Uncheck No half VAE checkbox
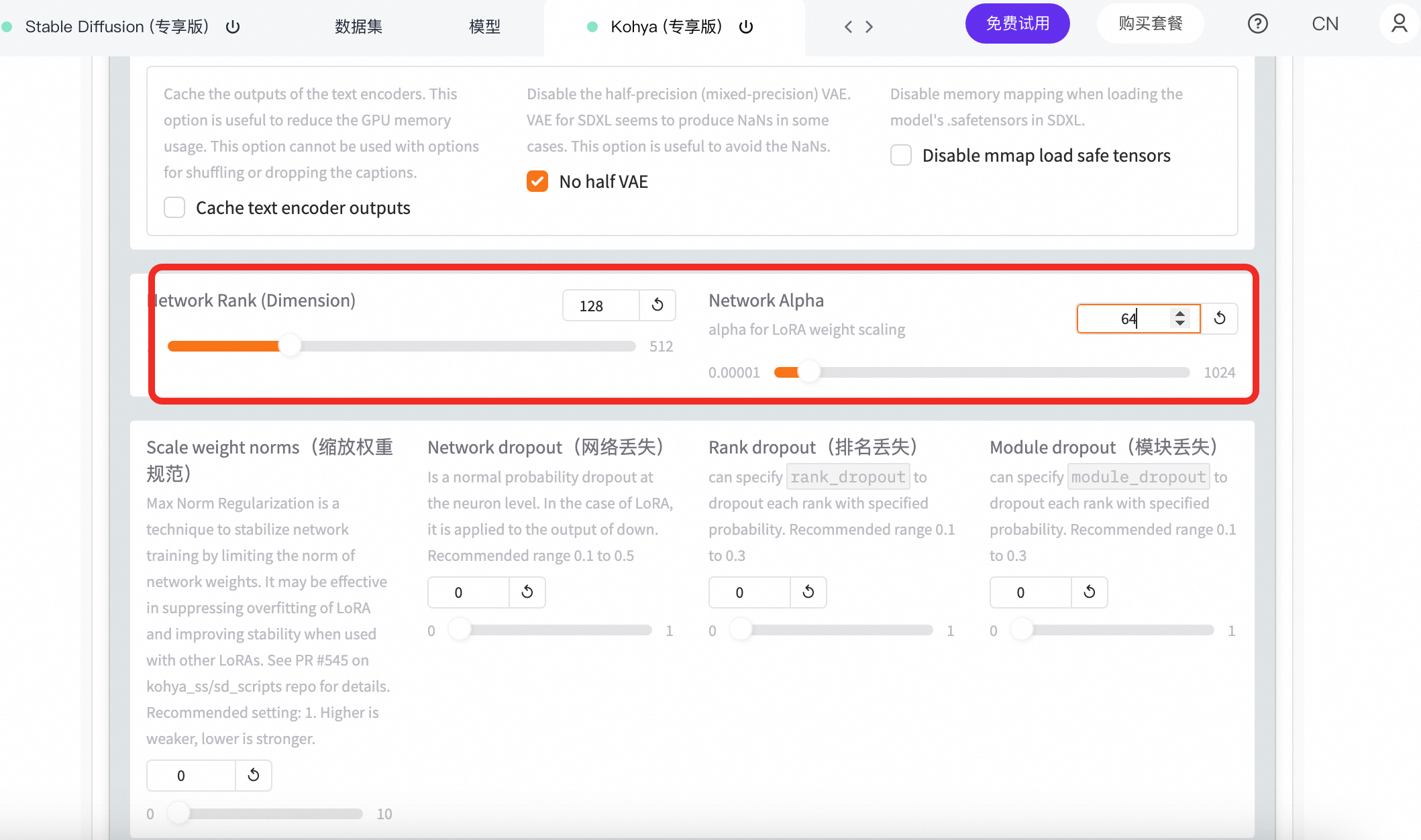 537,181
